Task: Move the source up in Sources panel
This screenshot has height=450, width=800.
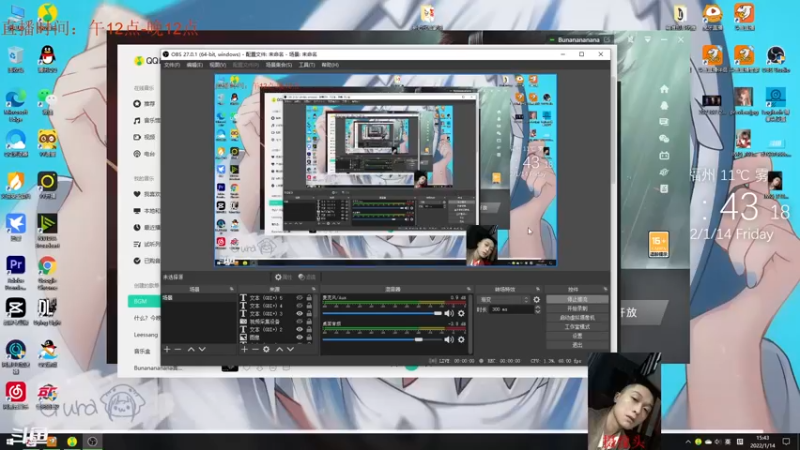Action: (279, 349)
